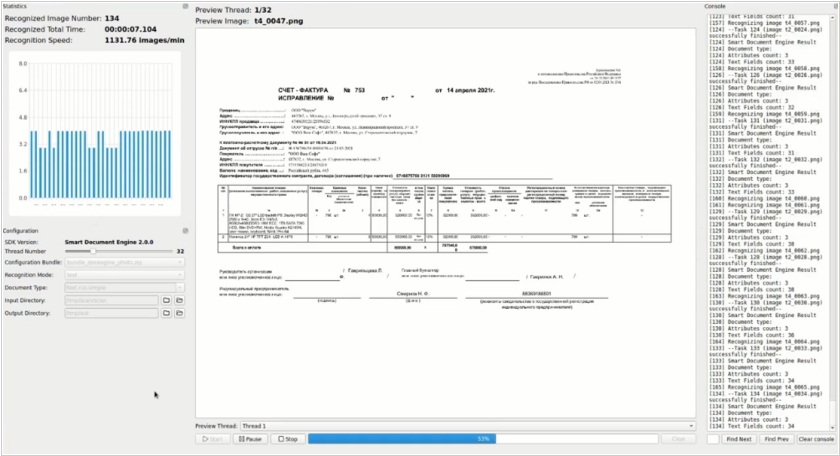Click the Input Directory open folder icon
The image size is (840, 456).
coord(180,299)
